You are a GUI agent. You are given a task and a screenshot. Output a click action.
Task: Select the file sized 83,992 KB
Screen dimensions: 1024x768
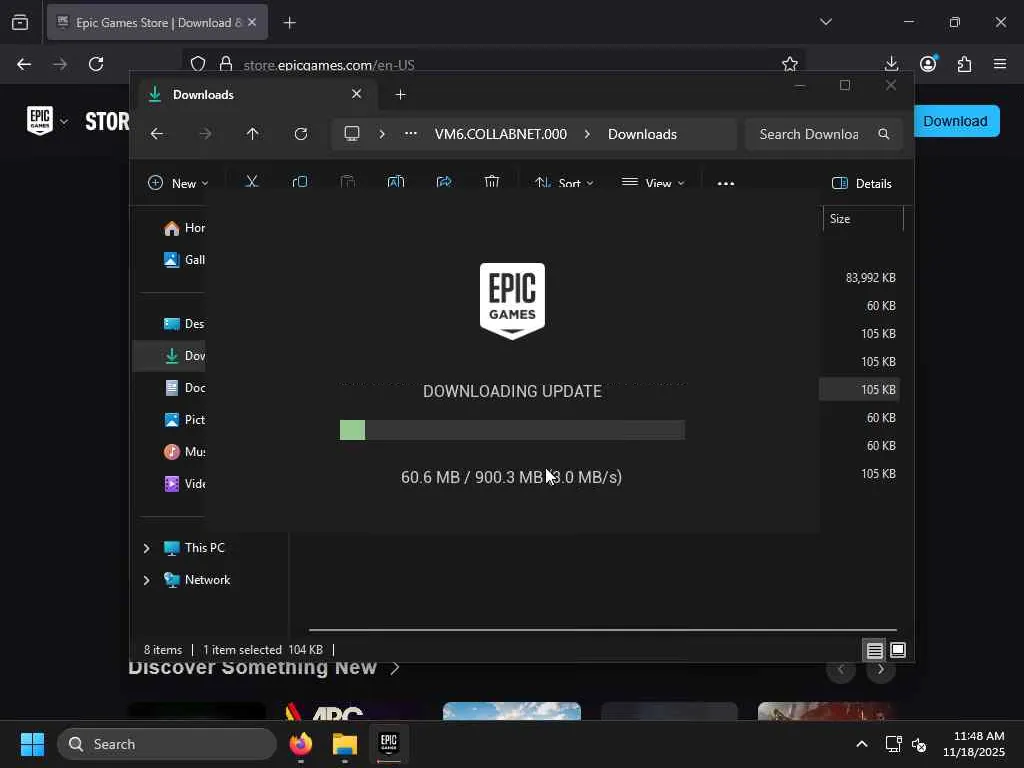(870, 278)
